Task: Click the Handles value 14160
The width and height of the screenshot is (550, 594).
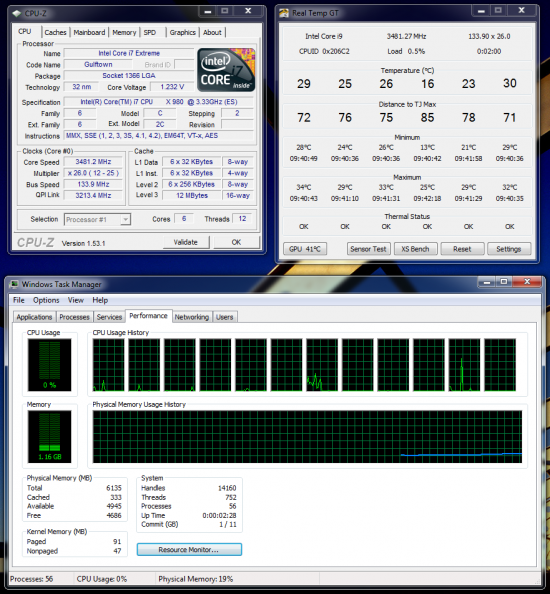Action: 227,488
